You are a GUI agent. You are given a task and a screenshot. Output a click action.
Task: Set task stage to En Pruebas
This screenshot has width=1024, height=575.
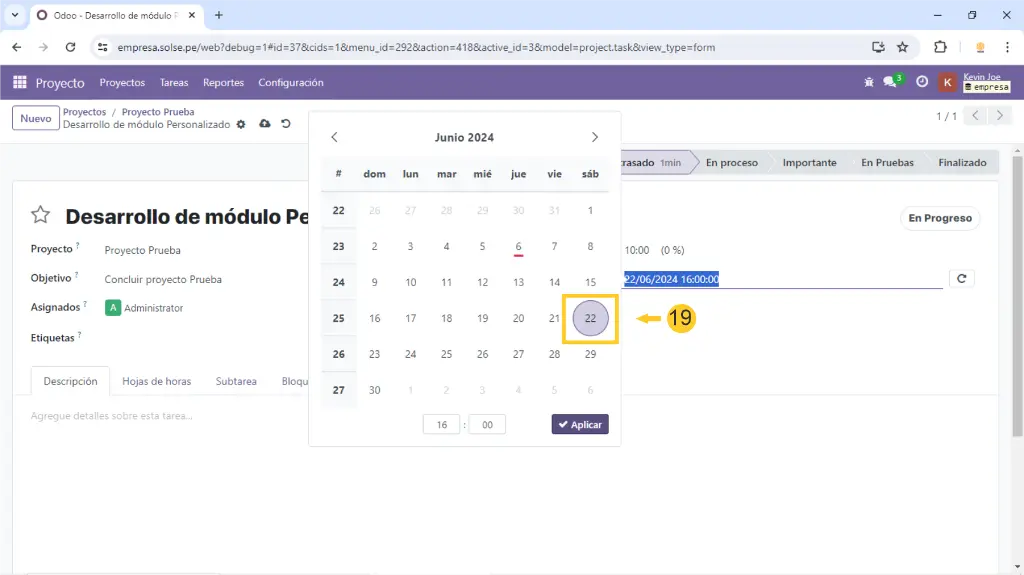point(886,163)
